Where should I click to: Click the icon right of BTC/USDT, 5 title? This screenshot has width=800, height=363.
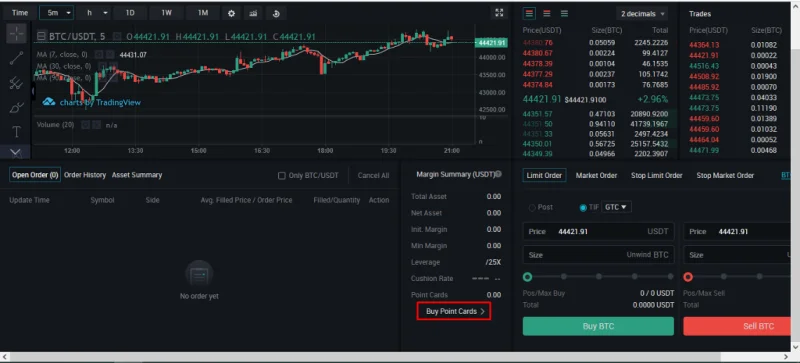pos(117,37)
